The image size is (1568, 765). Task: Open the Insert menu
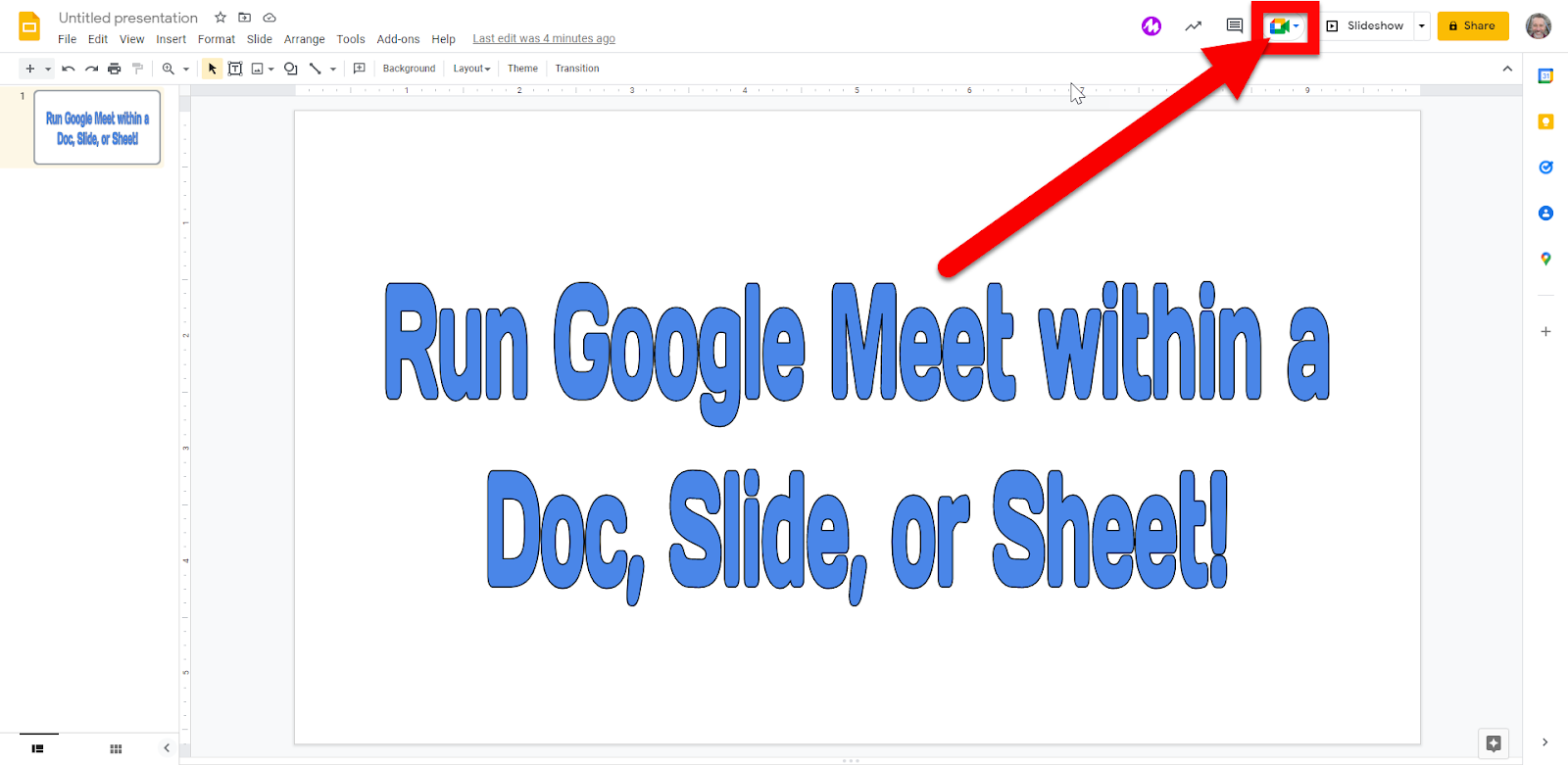click(171, 39)
